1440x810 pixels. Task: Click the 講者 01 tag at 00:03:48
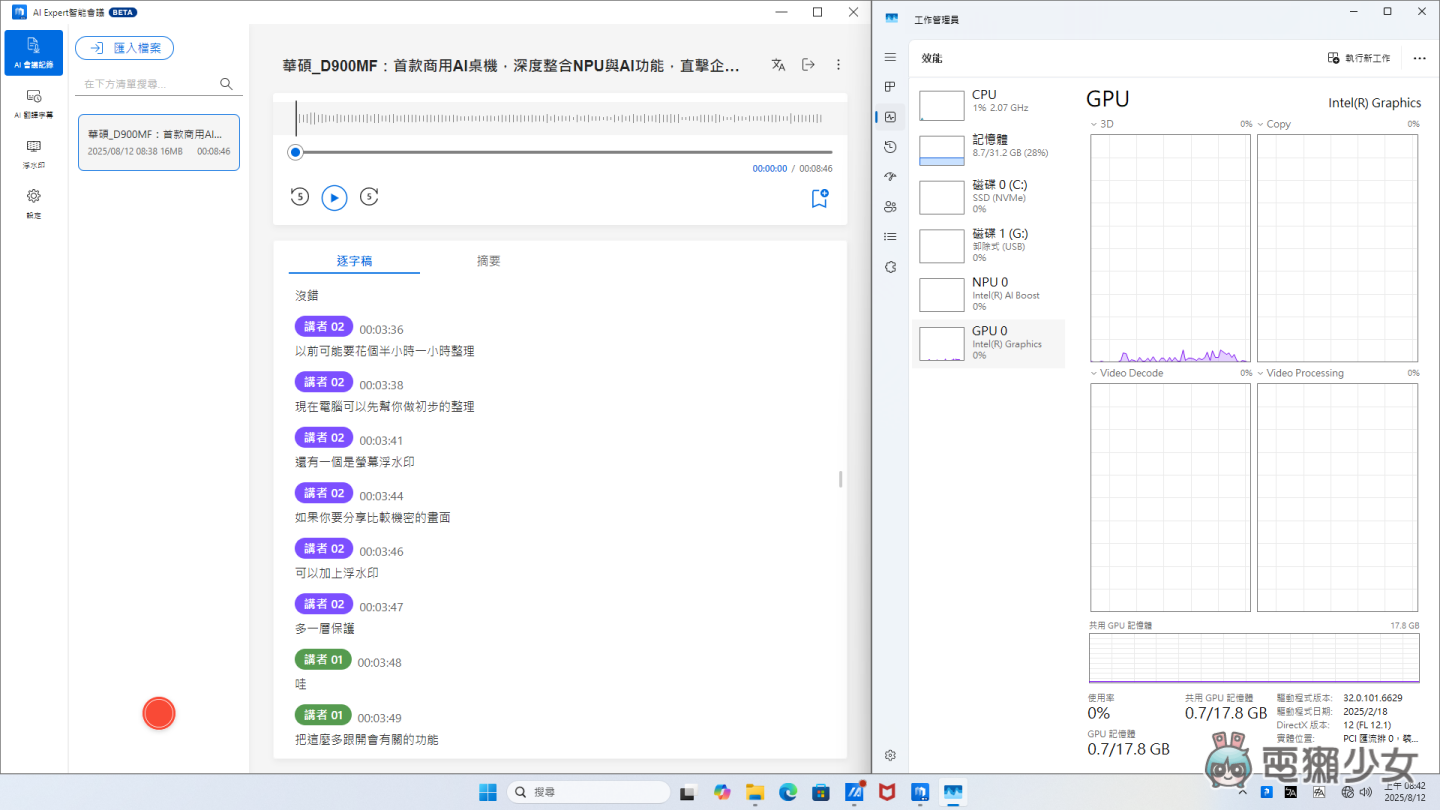(323, 660)
